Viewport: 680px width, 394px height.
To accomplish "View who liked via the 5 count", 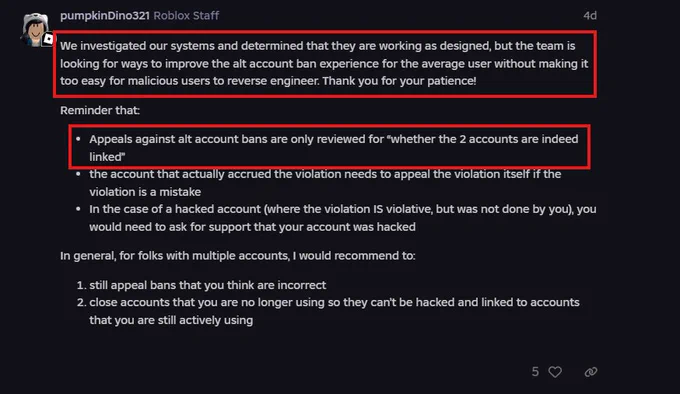I will [535, 372].
